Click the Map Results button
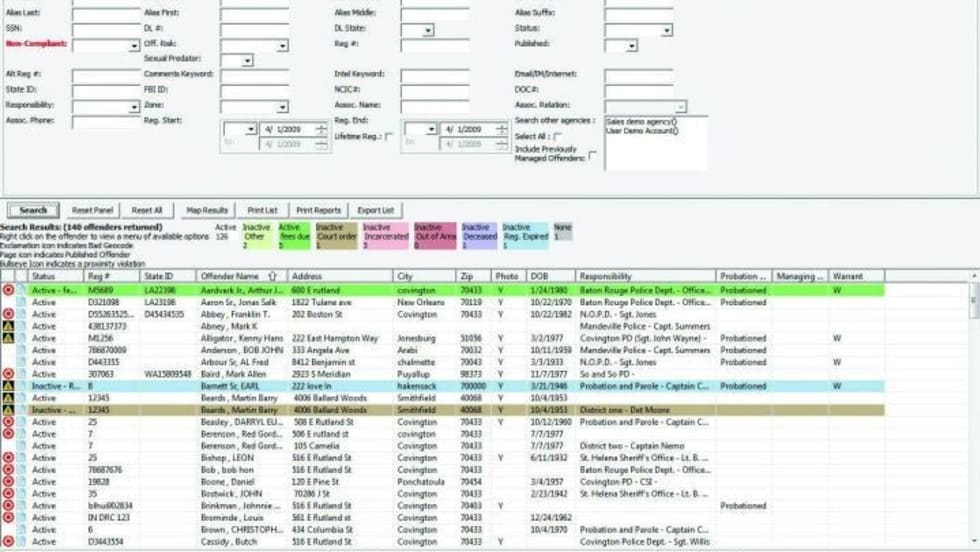Viewport: 980px width, 552px height. [207, 210]
